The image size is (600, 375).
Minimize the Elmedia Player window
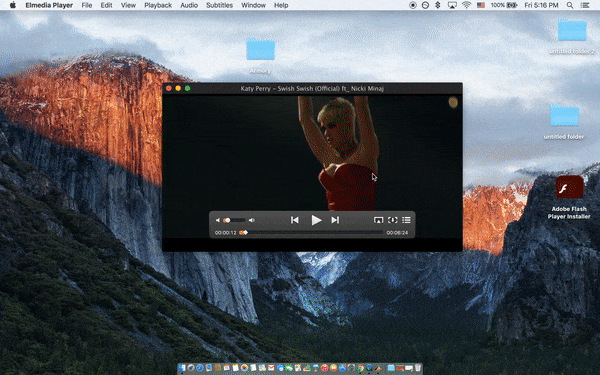click(x=178, y=88)
